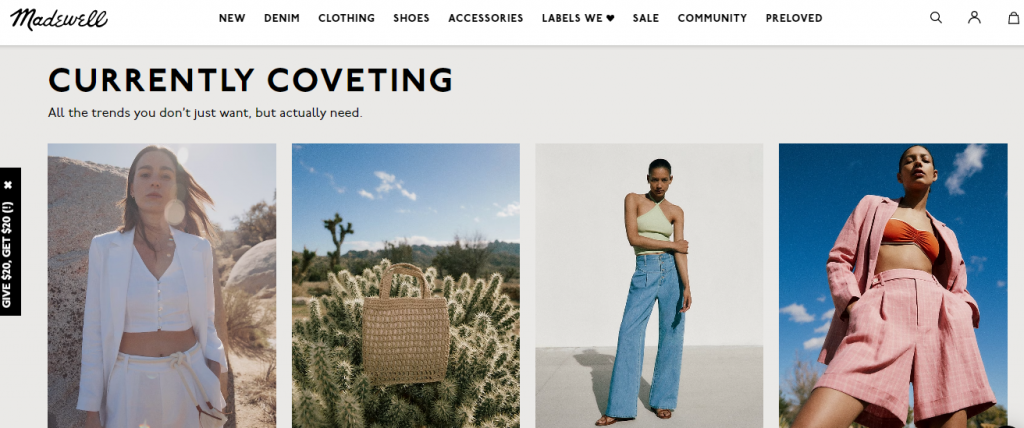The height and width of the screenshot is (428, 1024).
Task: Open the ACCESSORIES menu
Action: point(485,18)
